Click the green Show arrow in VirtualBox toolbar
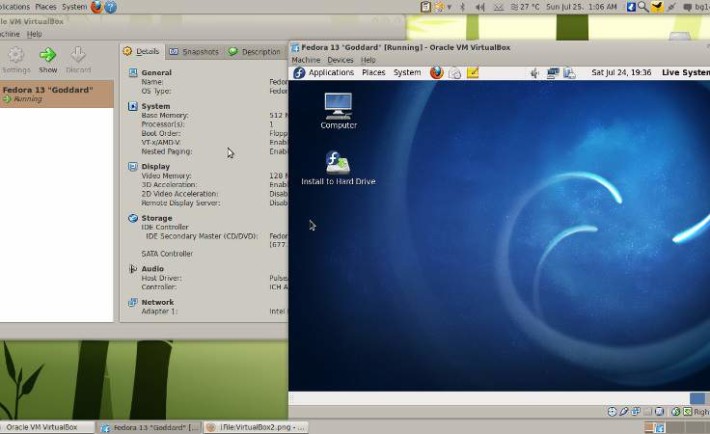Screen dimensions: 710x434 (x=48, y=55)
